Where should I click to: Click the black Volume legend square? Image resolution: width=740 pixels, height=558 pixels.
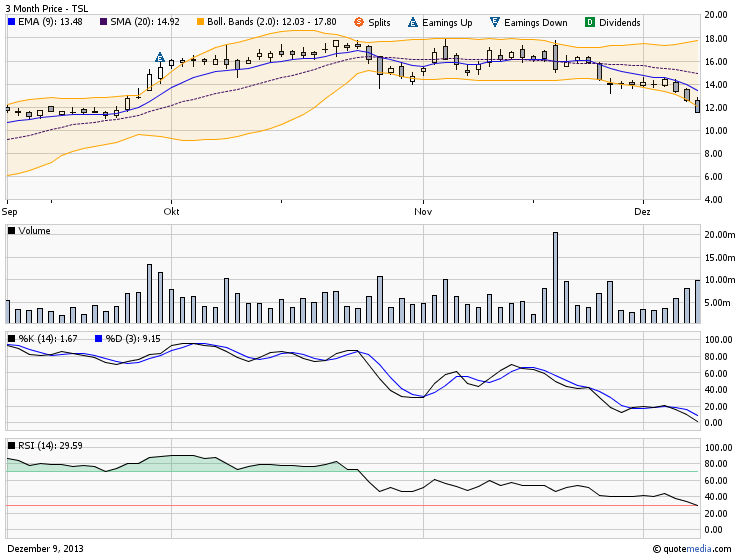pos(11,231)
